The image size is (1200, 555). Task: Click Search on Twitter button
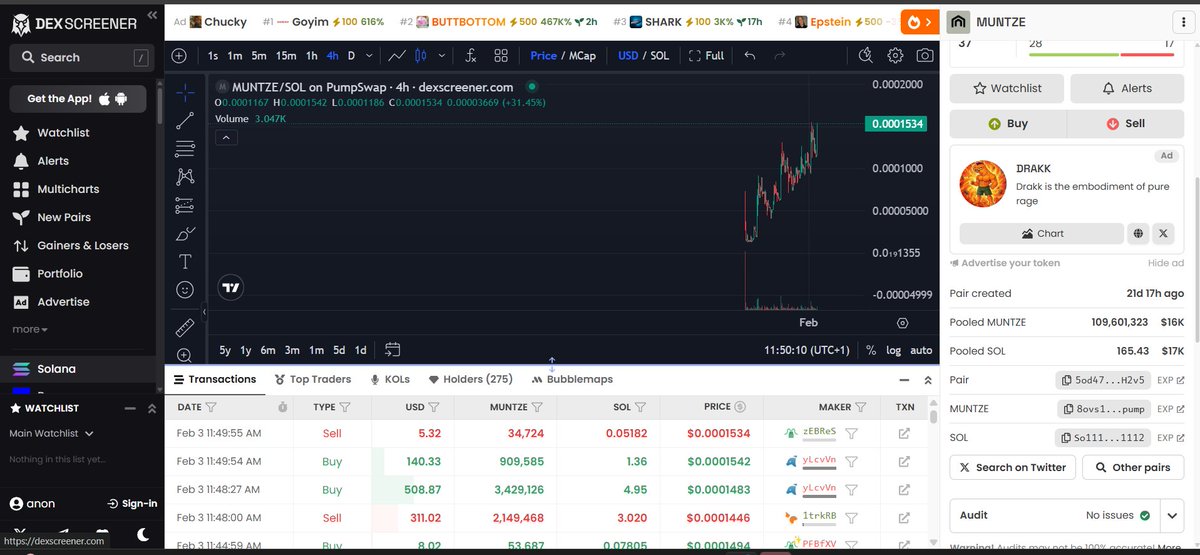coord(1013,467)
